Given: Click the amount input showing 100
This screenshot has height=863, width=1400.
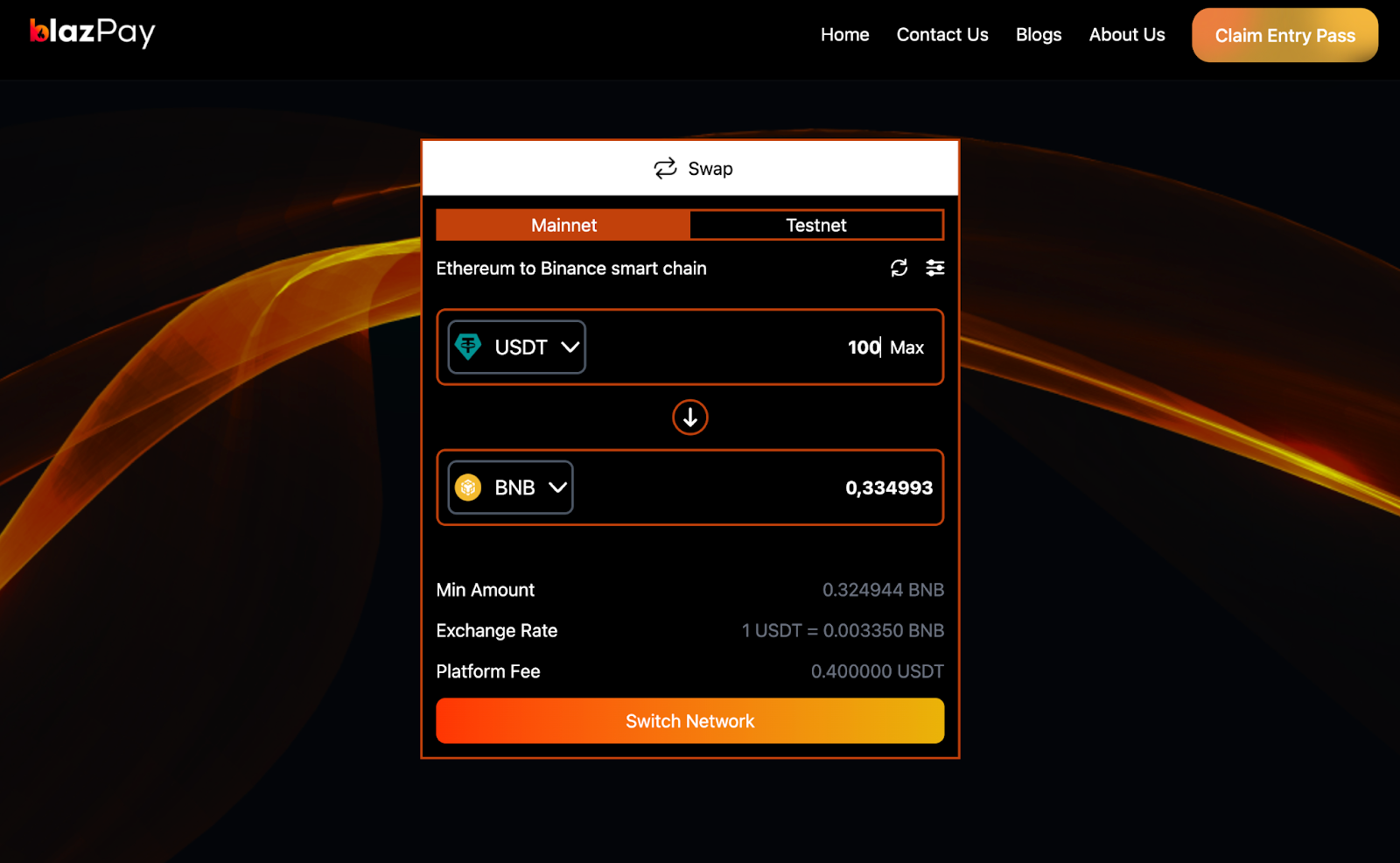Looking at the screenshot, I should [863, 347].
